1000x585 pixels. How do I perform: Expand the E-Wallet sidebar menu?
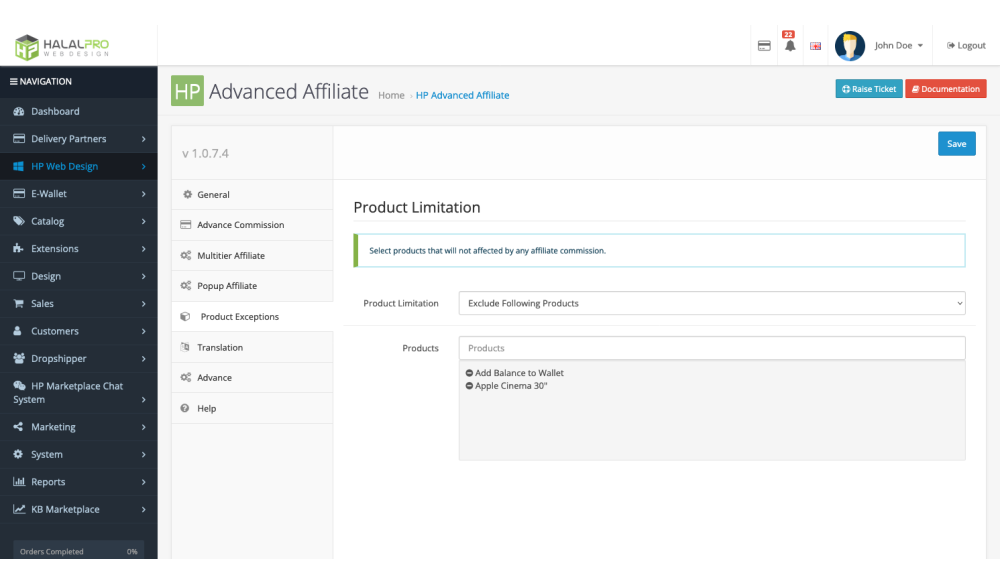tap(78, 194)
